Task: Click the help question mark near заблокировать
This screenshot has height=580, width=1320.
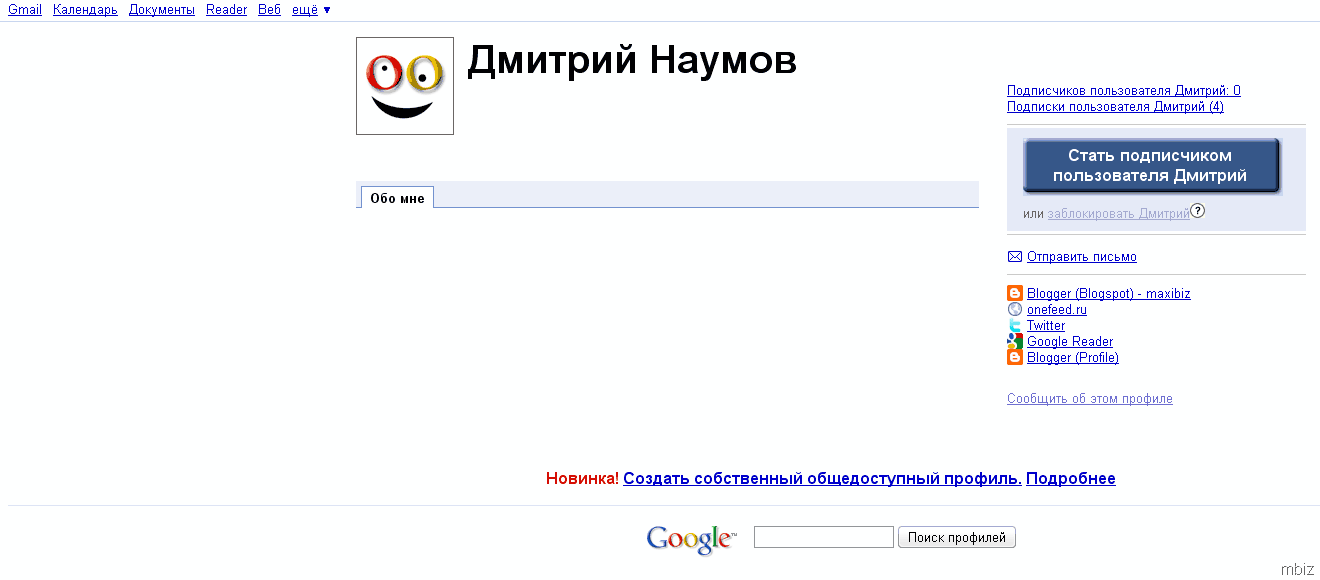Action: pos(1198,211)
